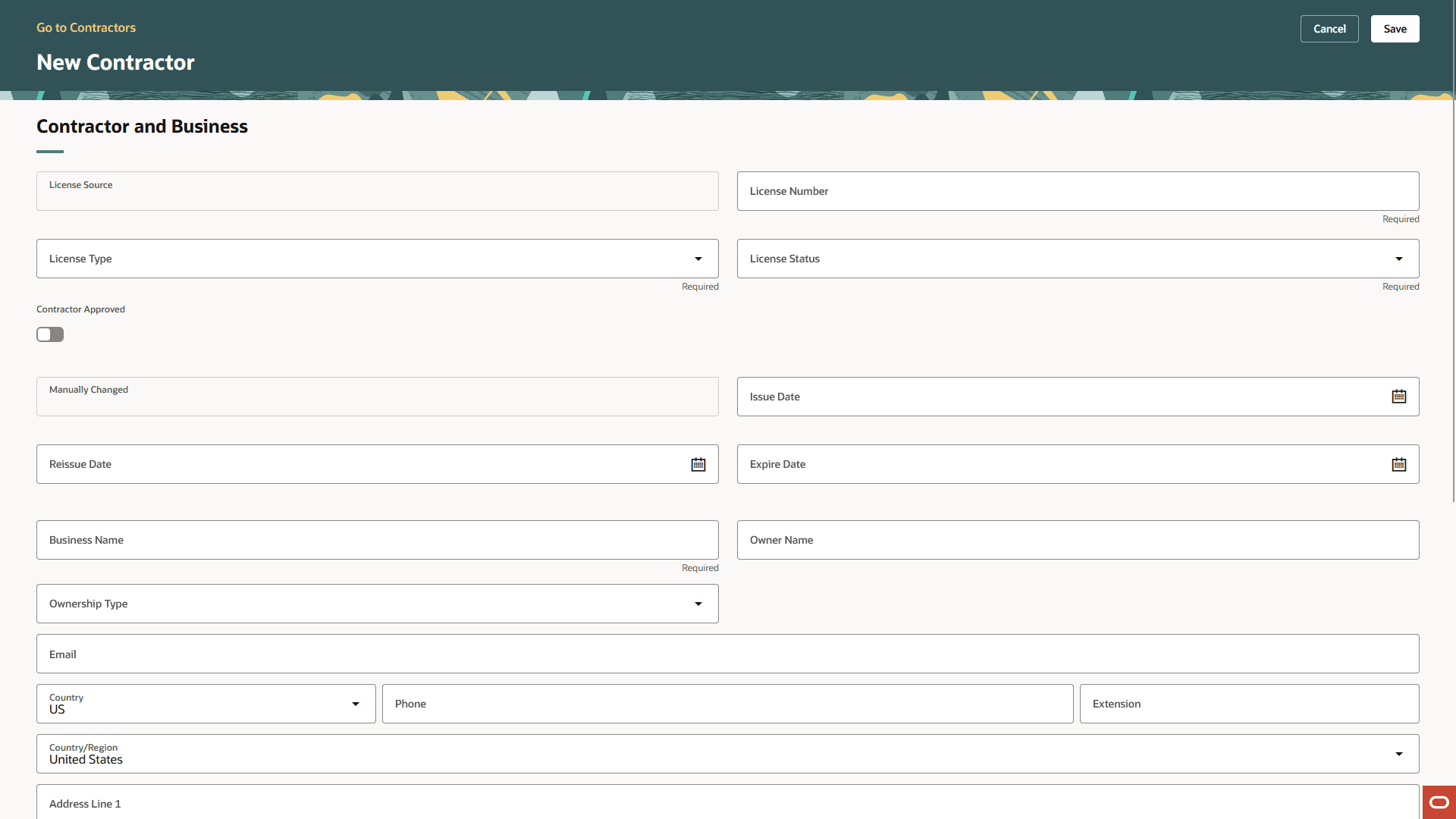Save the new contractor record
The width and height of the screenshot is (1456, 819).
[x=1395, y=28]
